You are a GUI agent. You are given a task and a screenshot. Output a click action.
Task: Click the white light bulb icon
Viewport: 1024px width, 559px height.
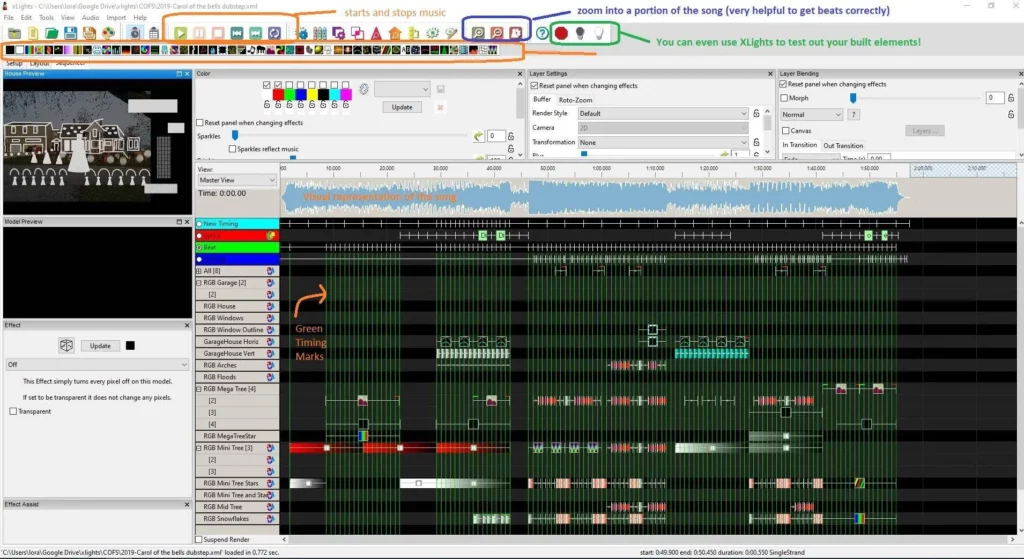(x=598, y=33)
